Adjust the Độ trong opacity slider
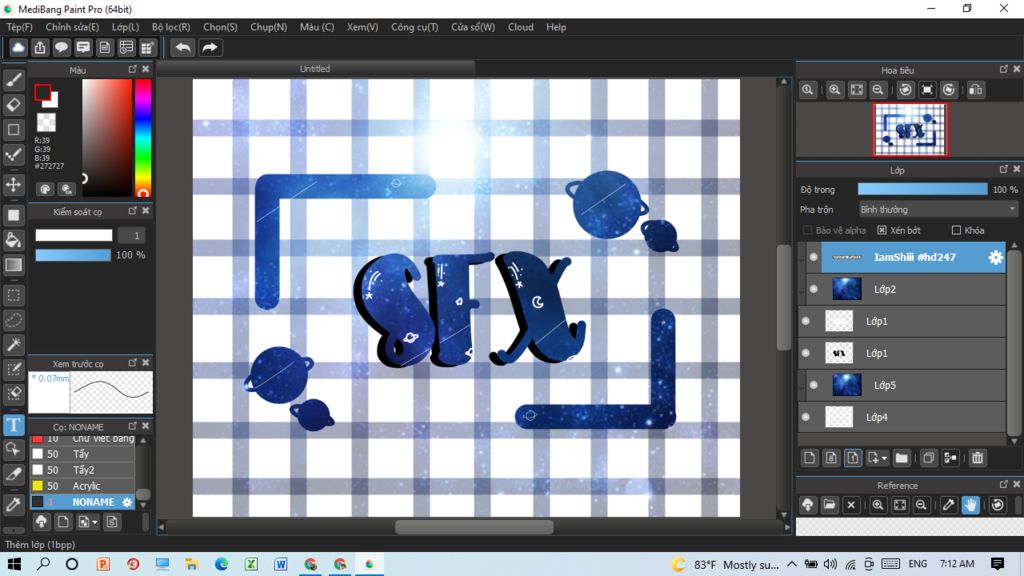This screenshot has width=1024, height=576. pyautogui.click(x=922, y=189)
